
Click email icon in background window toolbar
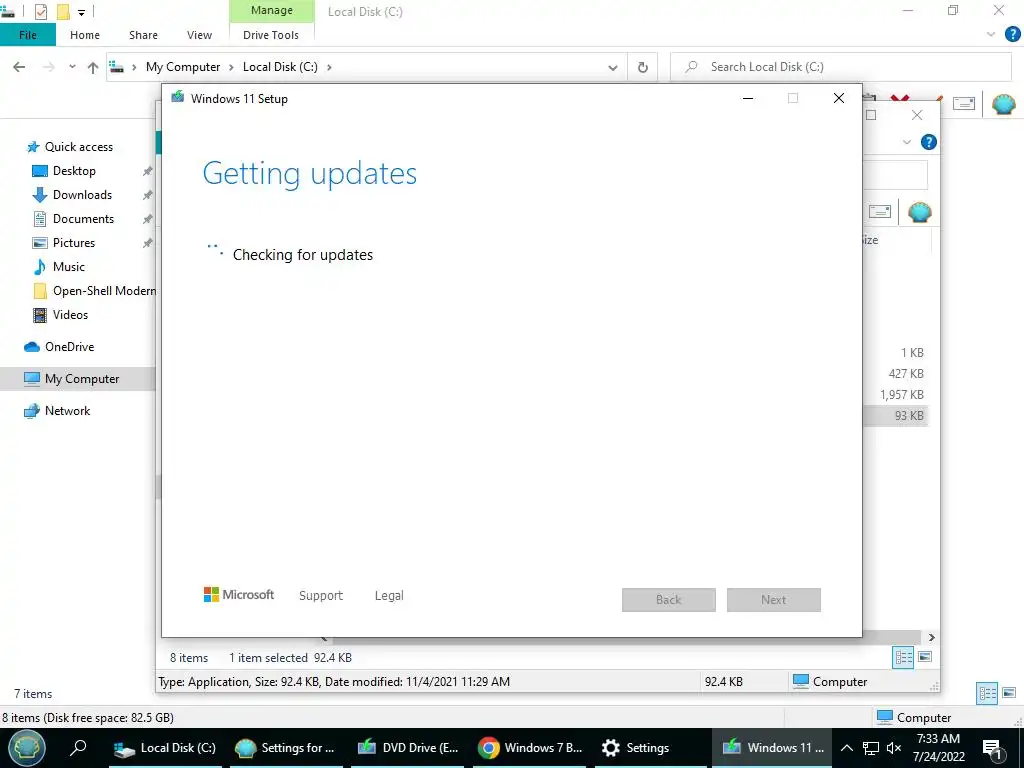(x=880, y=212)
